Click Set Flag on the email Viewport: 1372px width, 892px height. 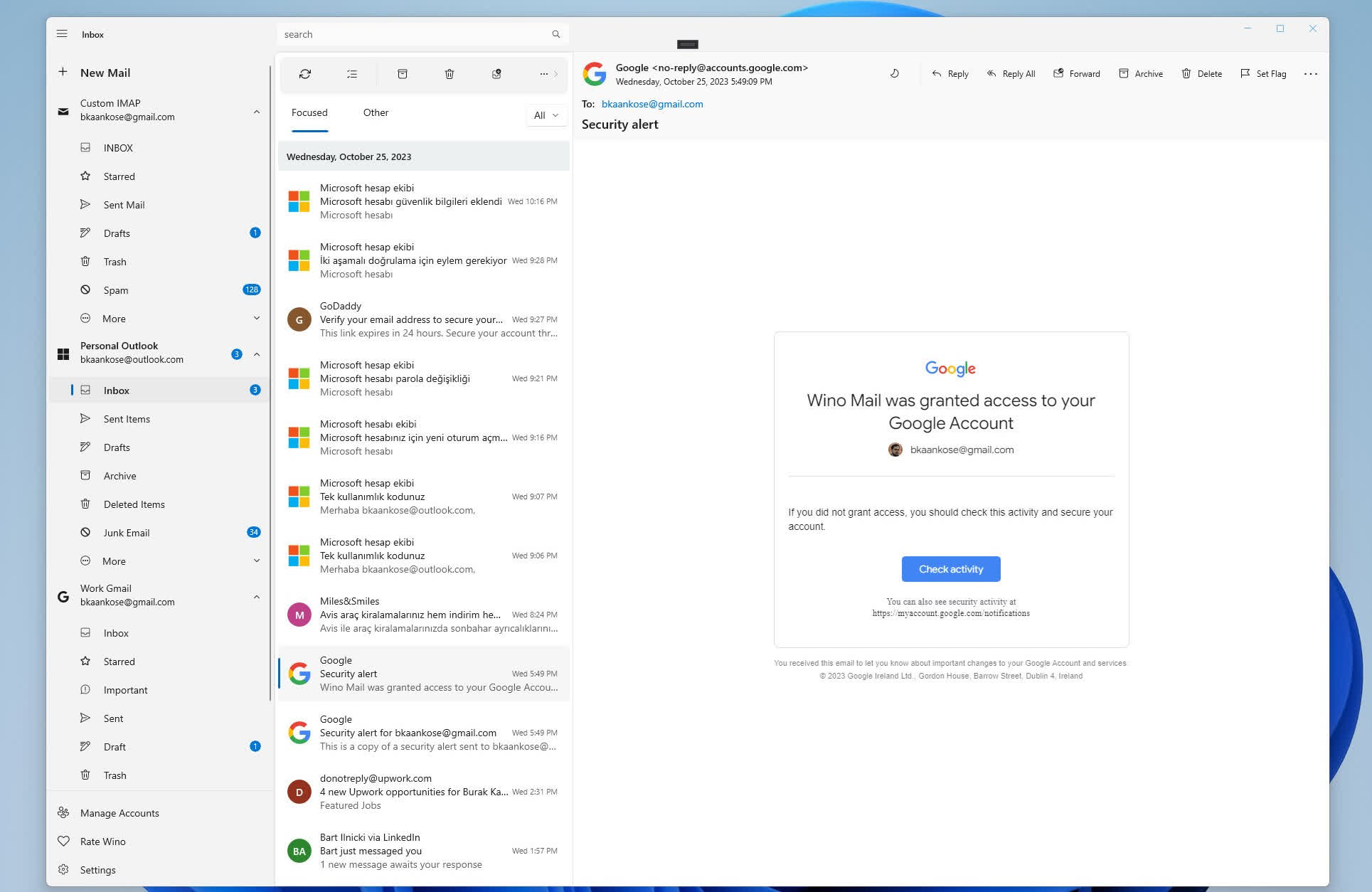coord(1263,73)
